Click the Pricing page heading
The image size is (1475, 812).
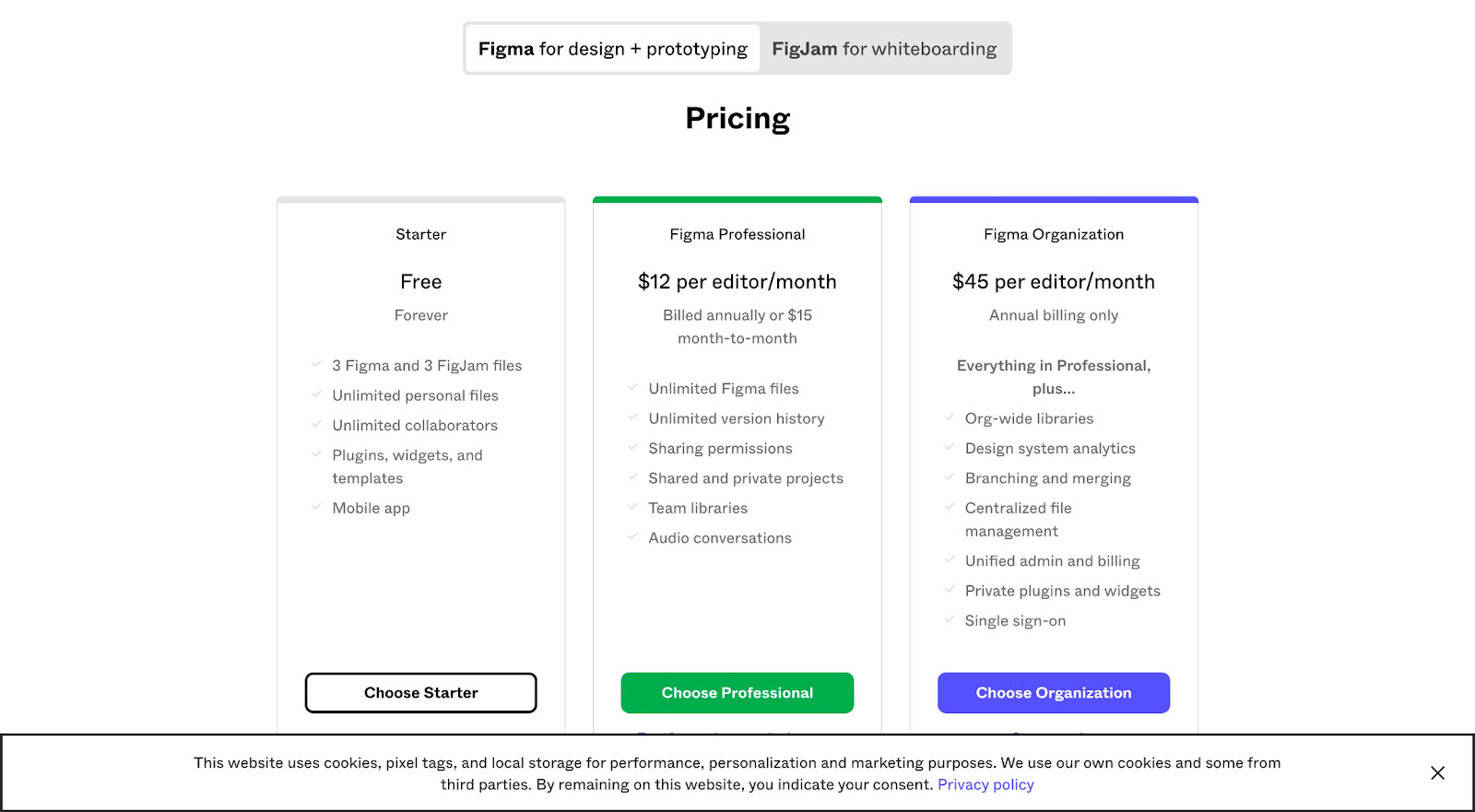pyautogui.click(x=737, y=118)
